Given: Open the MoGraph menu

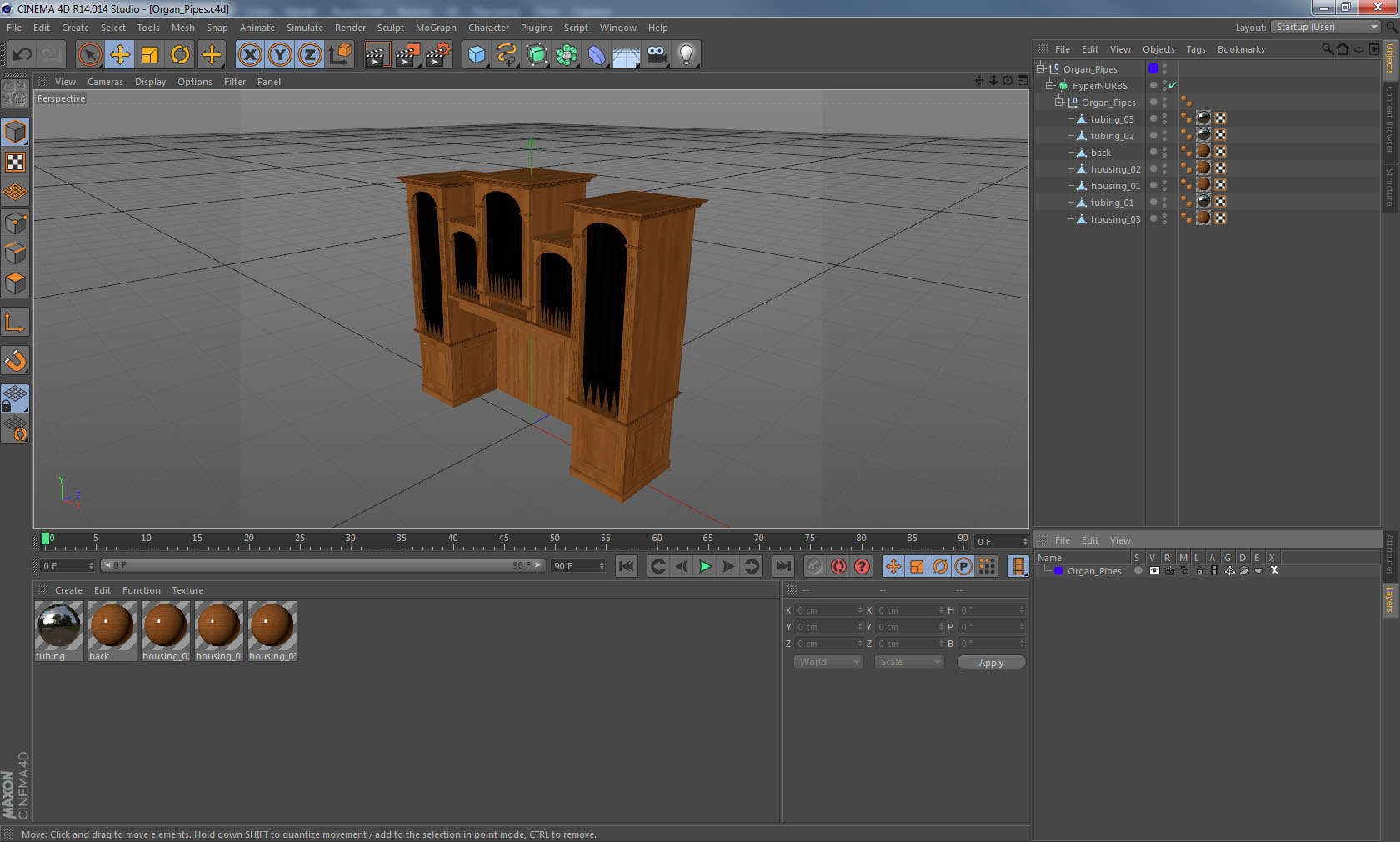Looking at the screenshot, I should pos(436,28).
